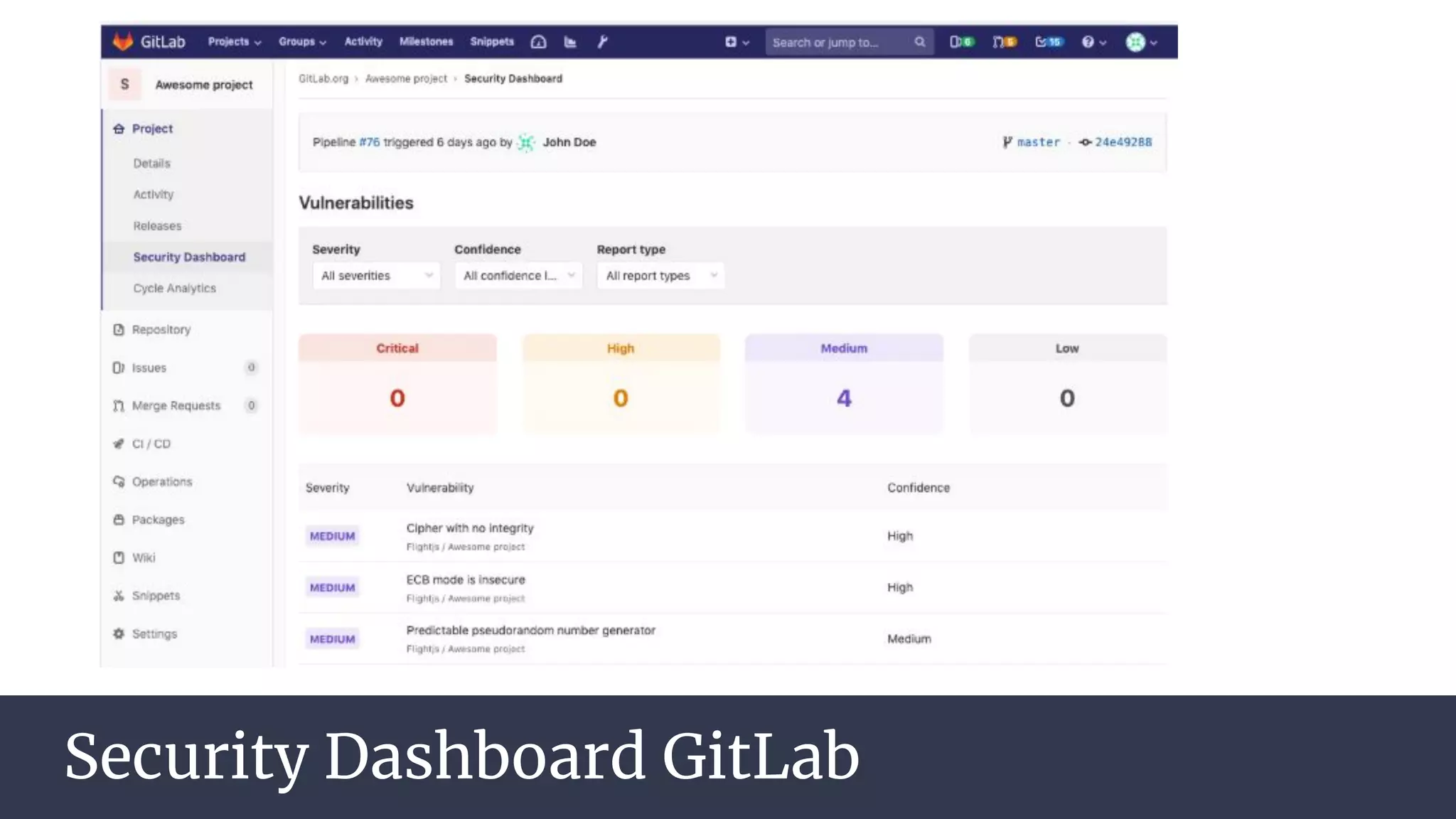Viewport: 1456px width, 819px height.
Task: Open Wiki in the sidebar
Action: pyautogui.click(x=144, y=558)
